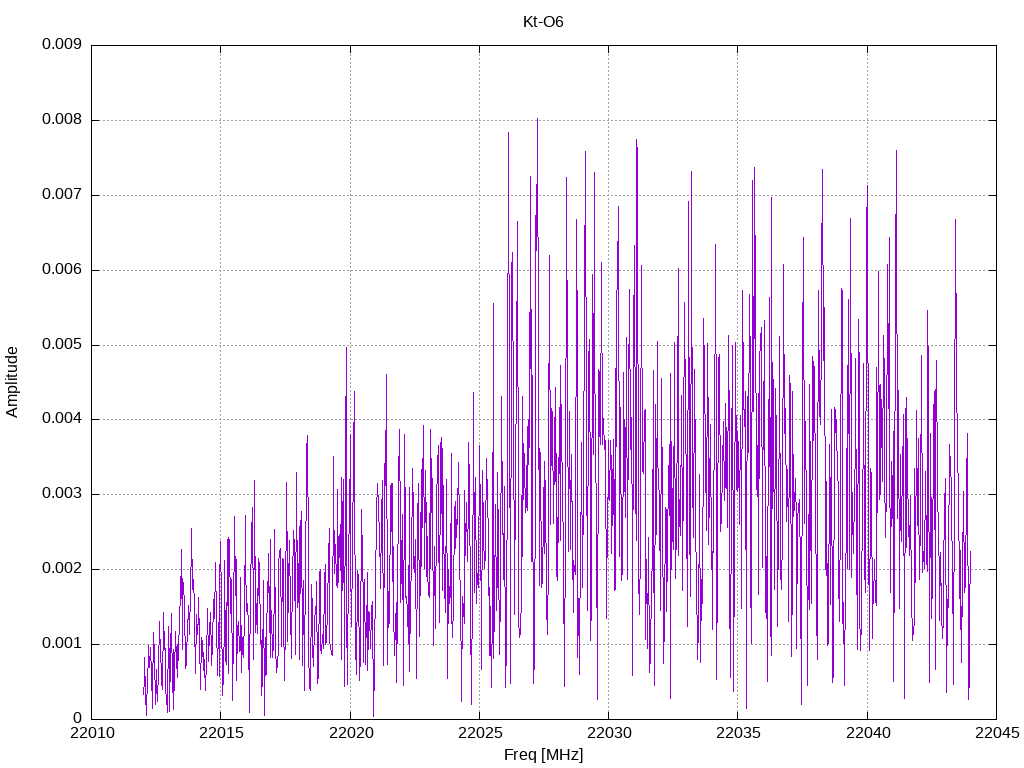Click the plot title Kt-O6
The image size is (1024, 768).
tap(543, 22)
